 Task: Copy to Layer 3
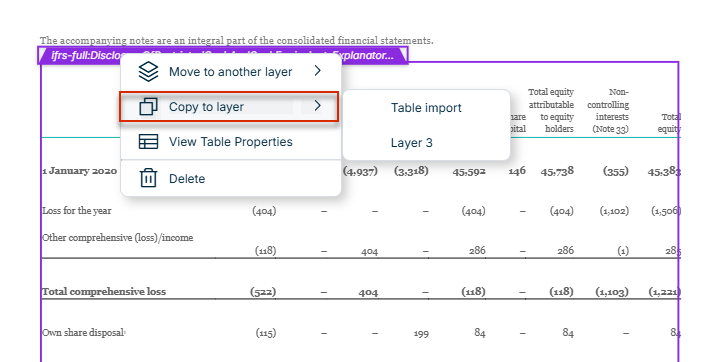click(x=411, y=143)
